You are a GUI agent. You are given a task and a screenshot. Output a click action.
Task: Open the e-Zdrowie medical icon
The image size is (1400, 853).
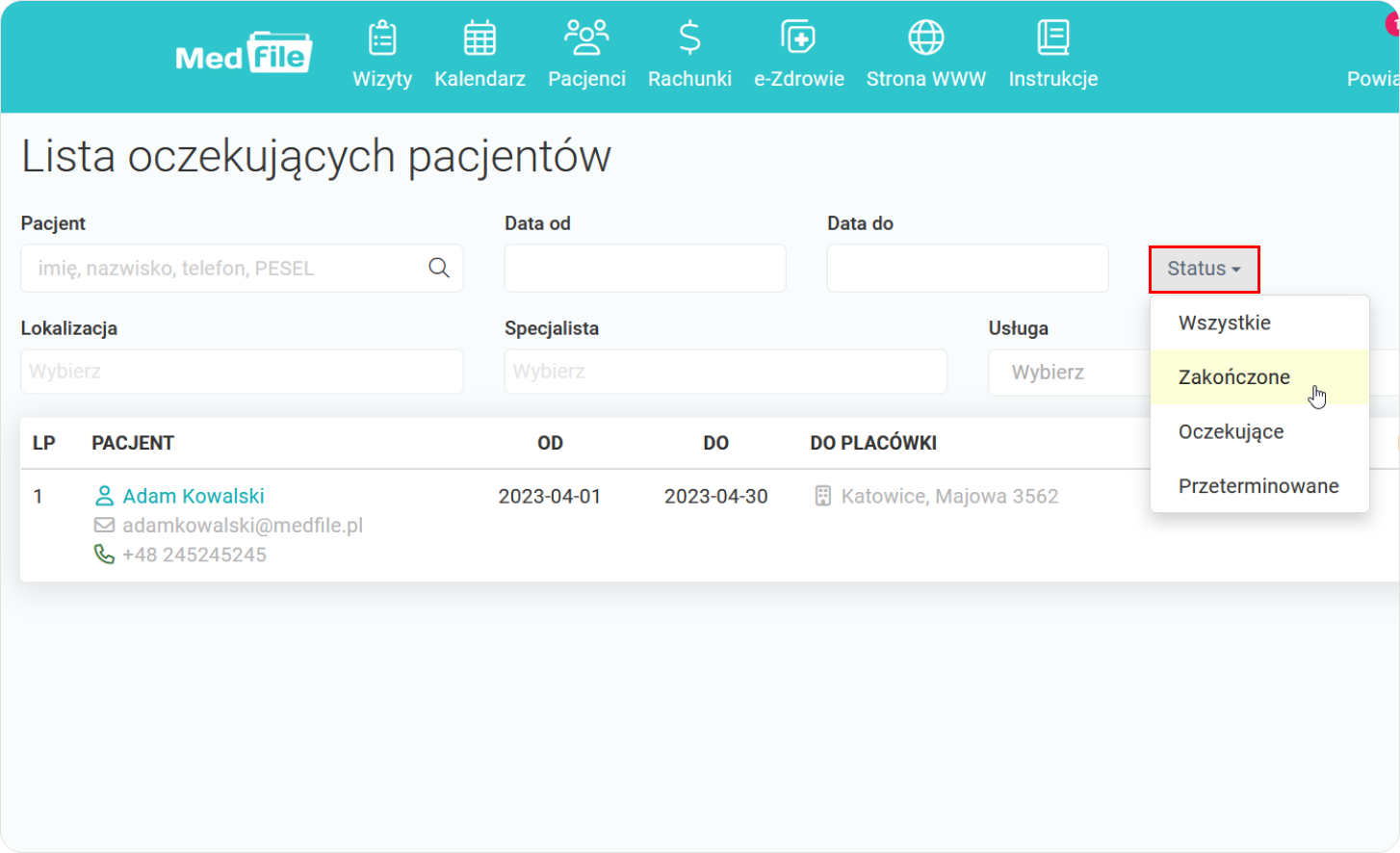coord(798,38)
